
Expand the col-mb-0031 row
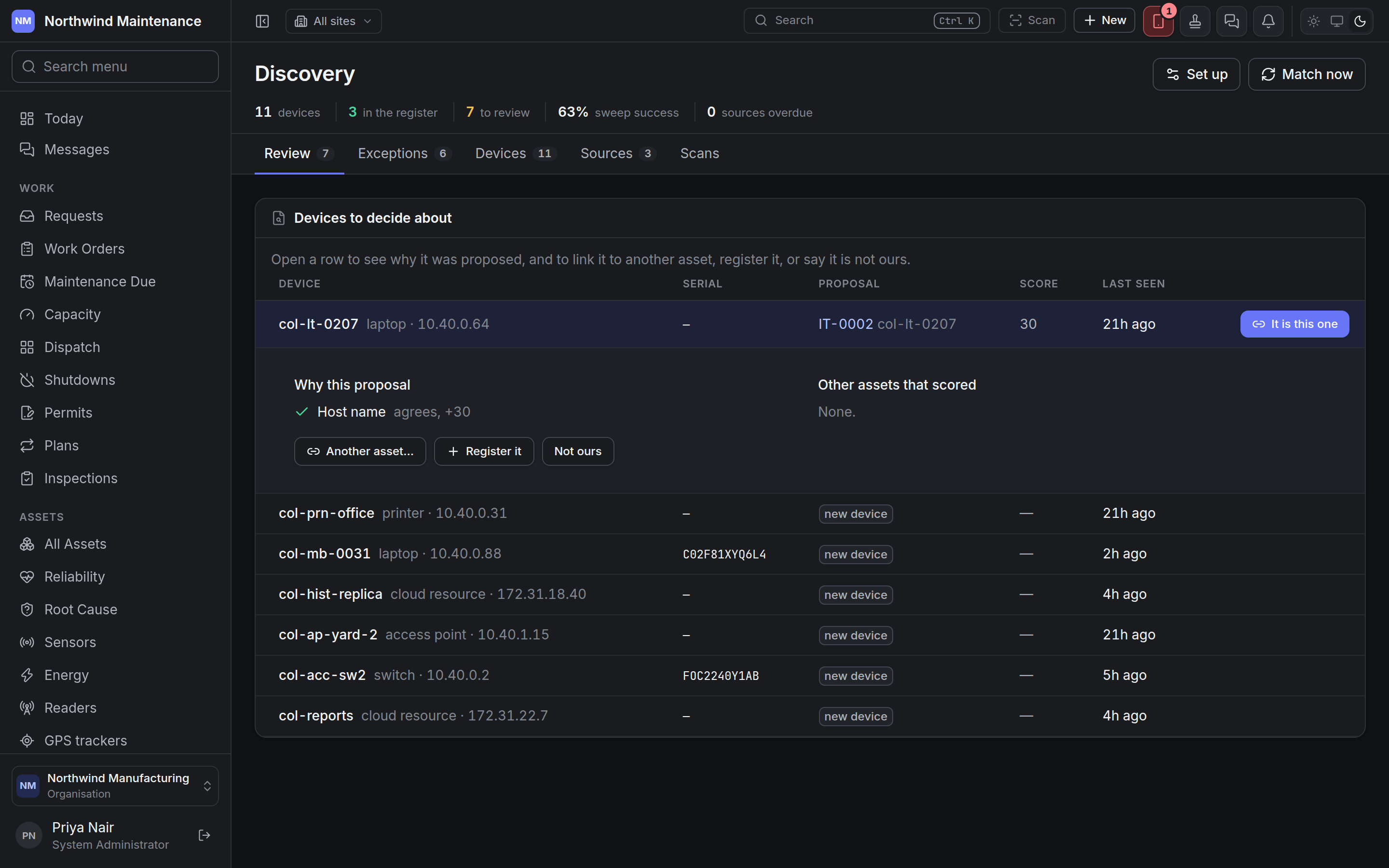coord(810,554)
